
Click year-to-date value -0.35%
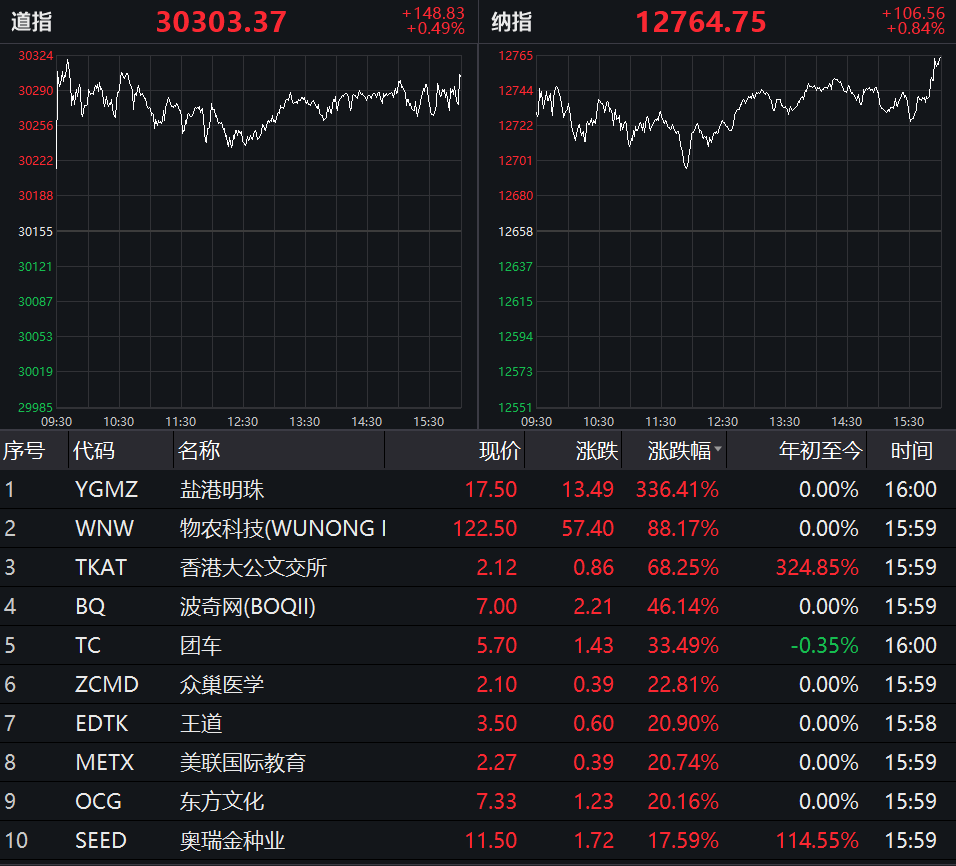click(x=824, y=646)
